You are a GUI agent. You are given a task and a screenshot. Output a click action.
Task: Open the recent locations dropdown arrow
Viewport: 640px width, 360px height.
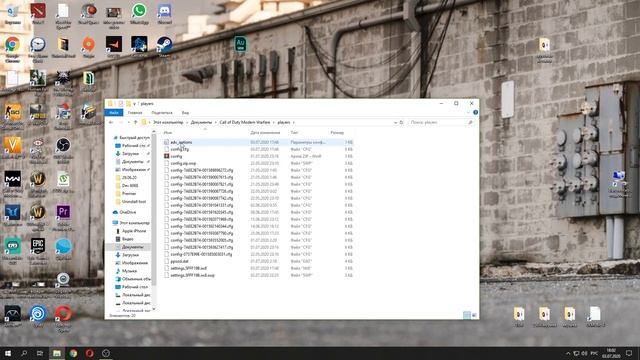(129, 122)
